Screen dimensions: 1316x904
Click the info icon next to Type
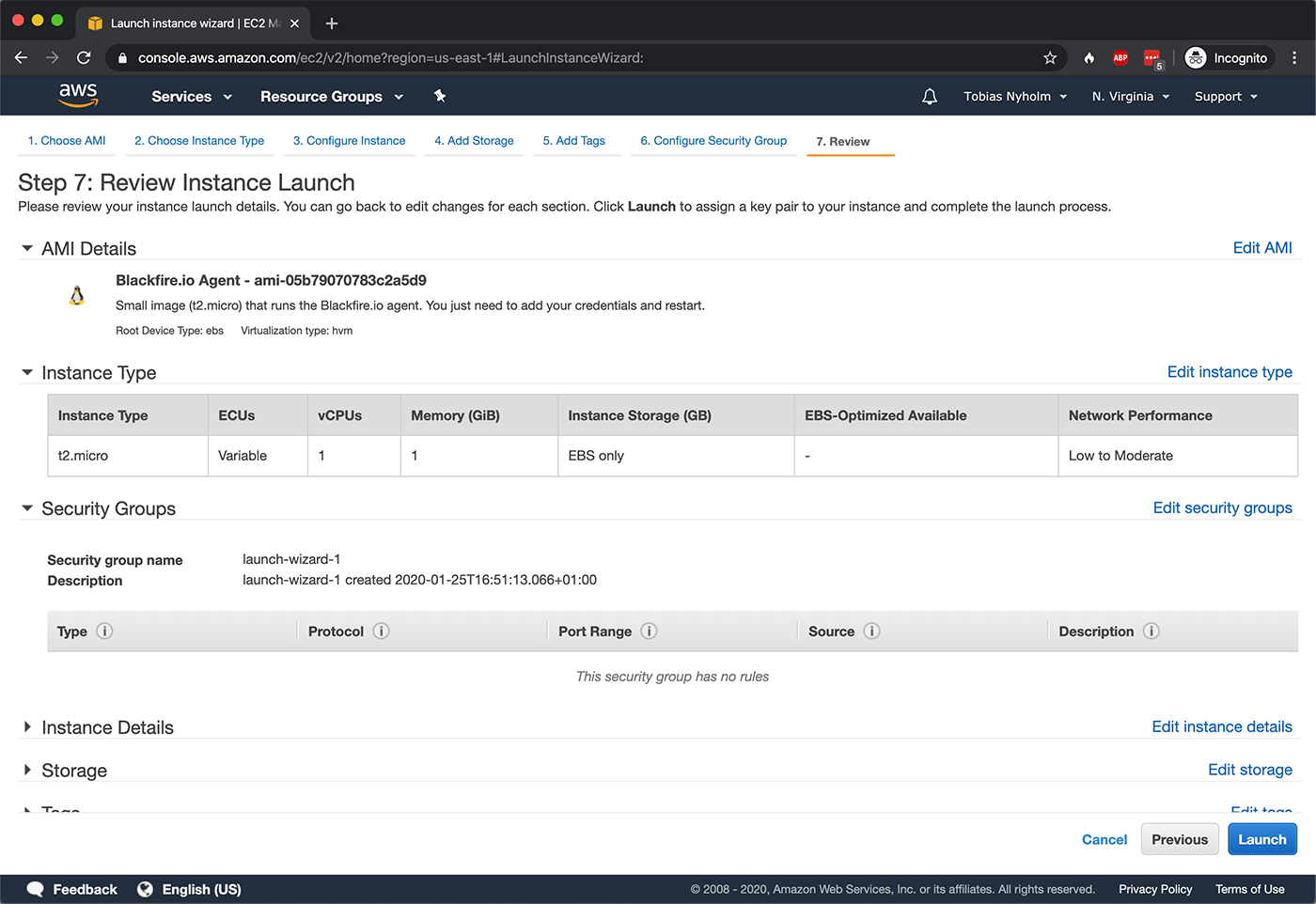[105, 631]
